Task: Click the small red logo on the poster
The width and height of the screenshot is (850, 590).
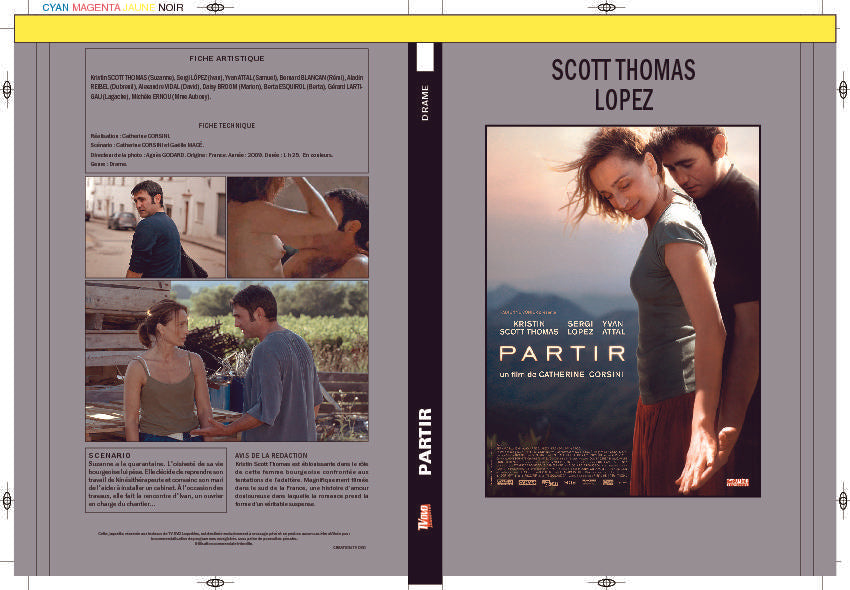Action: pyautogui.click(x=737, y=482)
